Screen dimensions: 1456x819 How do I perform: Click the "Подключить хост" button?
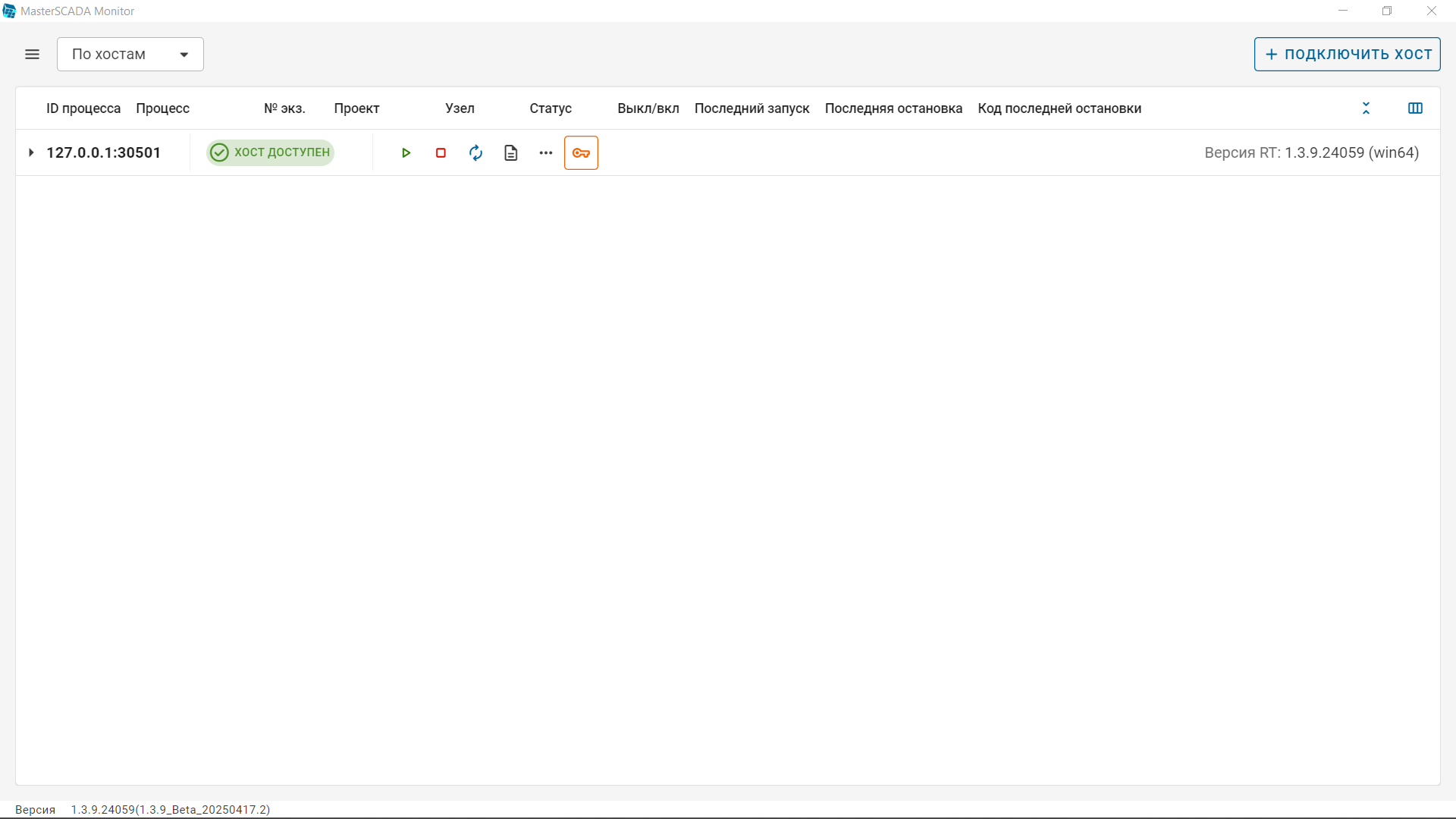pos(1347,54)
